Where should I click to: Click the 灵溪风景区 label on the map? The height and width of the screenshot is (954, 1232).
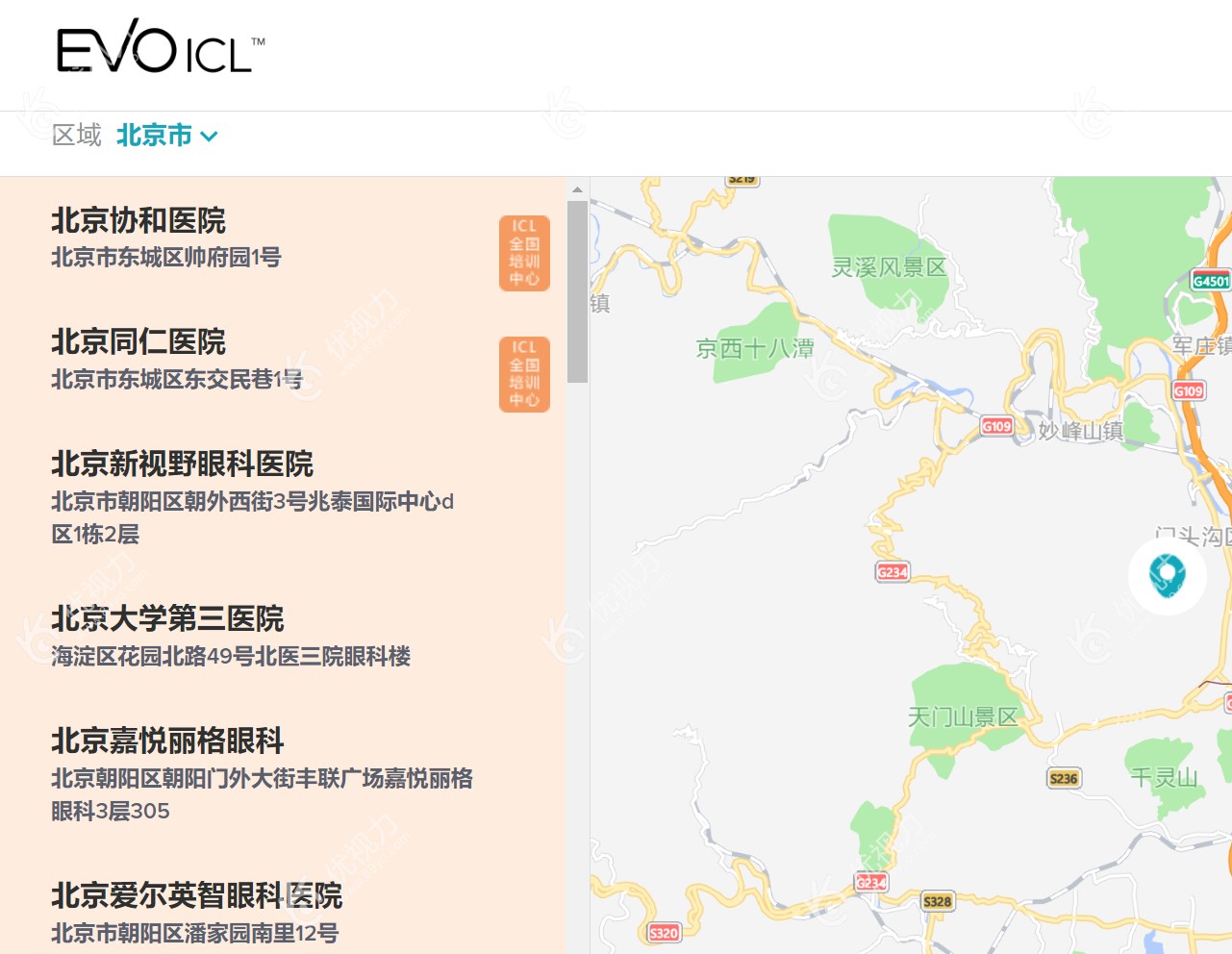pyautogui.click(x=890, y=267)
